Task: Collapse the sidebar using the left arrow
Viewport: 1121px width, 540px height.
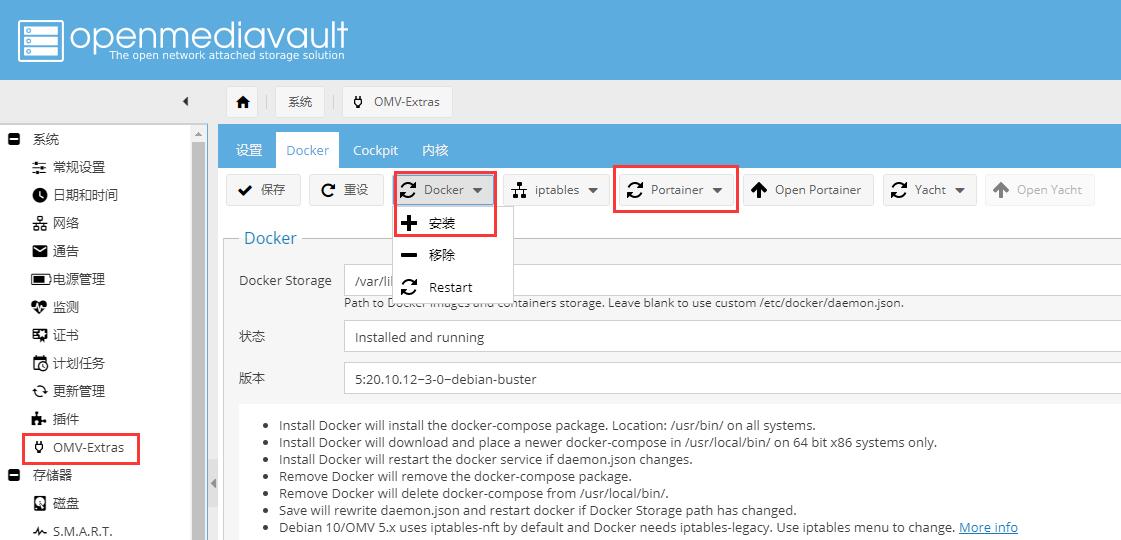Action: [185, 101]
